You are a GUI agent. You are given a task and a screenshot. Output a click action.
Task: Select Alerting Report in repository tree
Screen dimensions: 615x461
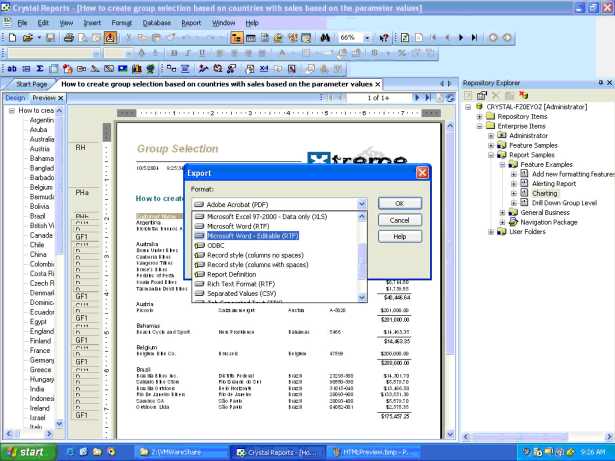point(554,184)
